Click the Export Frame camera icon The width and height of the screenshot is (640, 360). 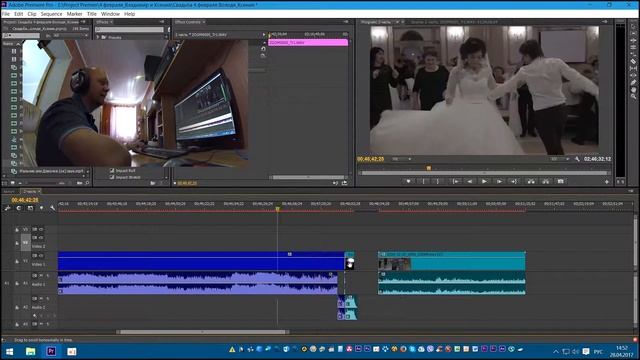(560, 181)
